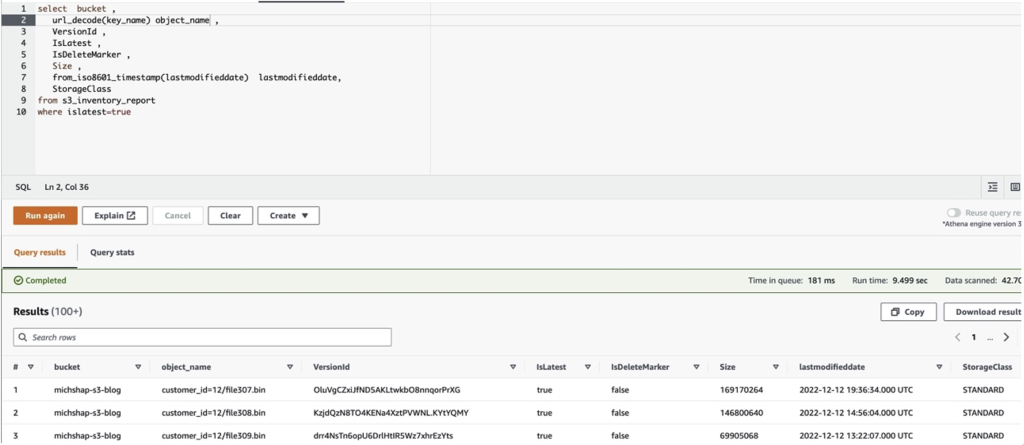Click the 'Run time: 9.499 sec' text
1024x445 pixels.
pyautogui.click(x=890, y=280)
